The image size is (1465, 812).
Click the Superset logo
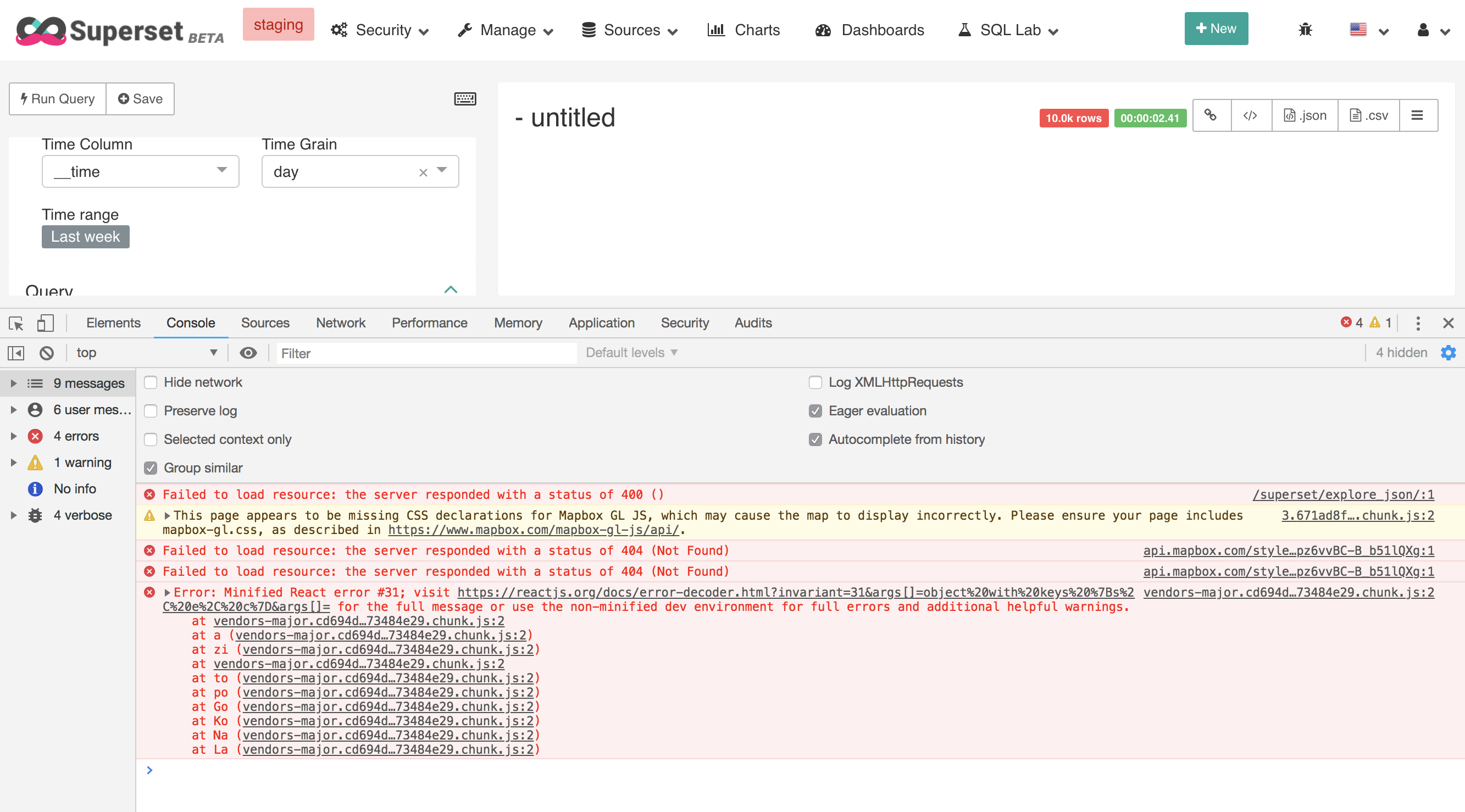click(43, 30)
